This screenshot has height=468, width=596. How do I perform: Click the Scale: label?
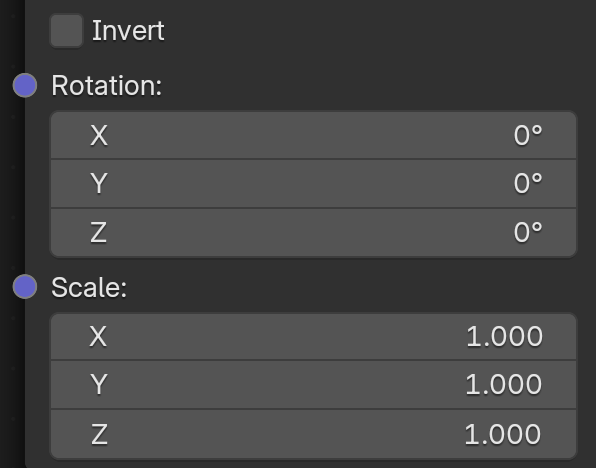click(89, 287)
